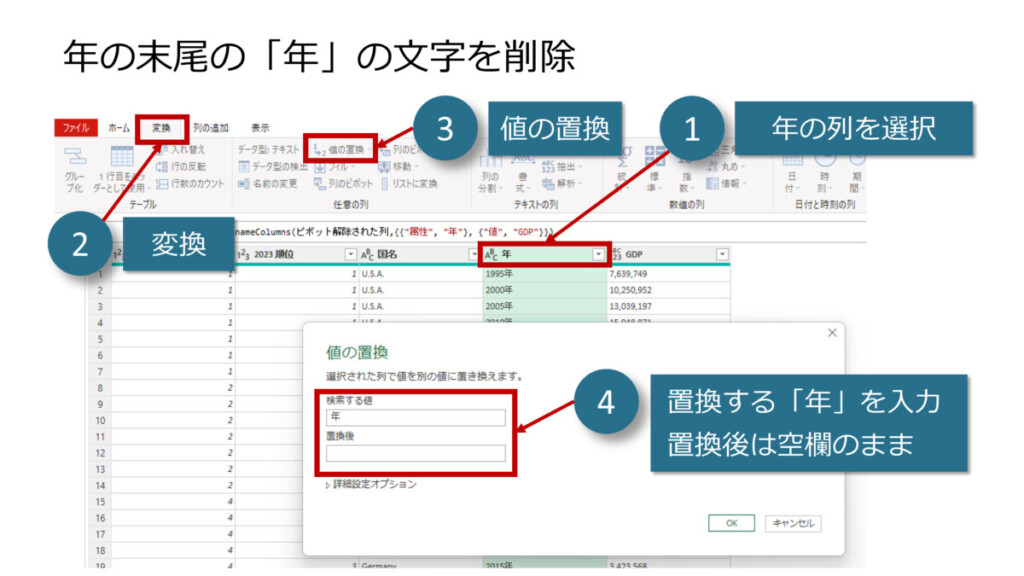The height and width of the screenshot is (576, 1024).
Task: Confirm the dialog with OK
Action: coord(731,524)
